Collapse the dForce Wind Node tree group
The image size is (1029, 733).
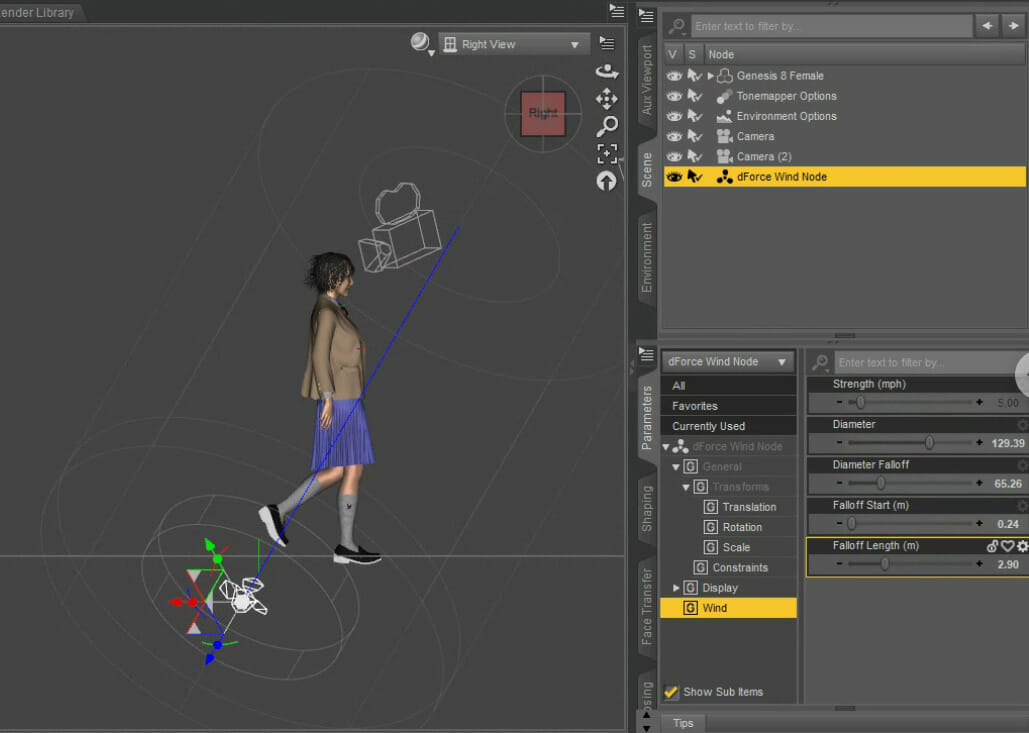click(665, 447)
